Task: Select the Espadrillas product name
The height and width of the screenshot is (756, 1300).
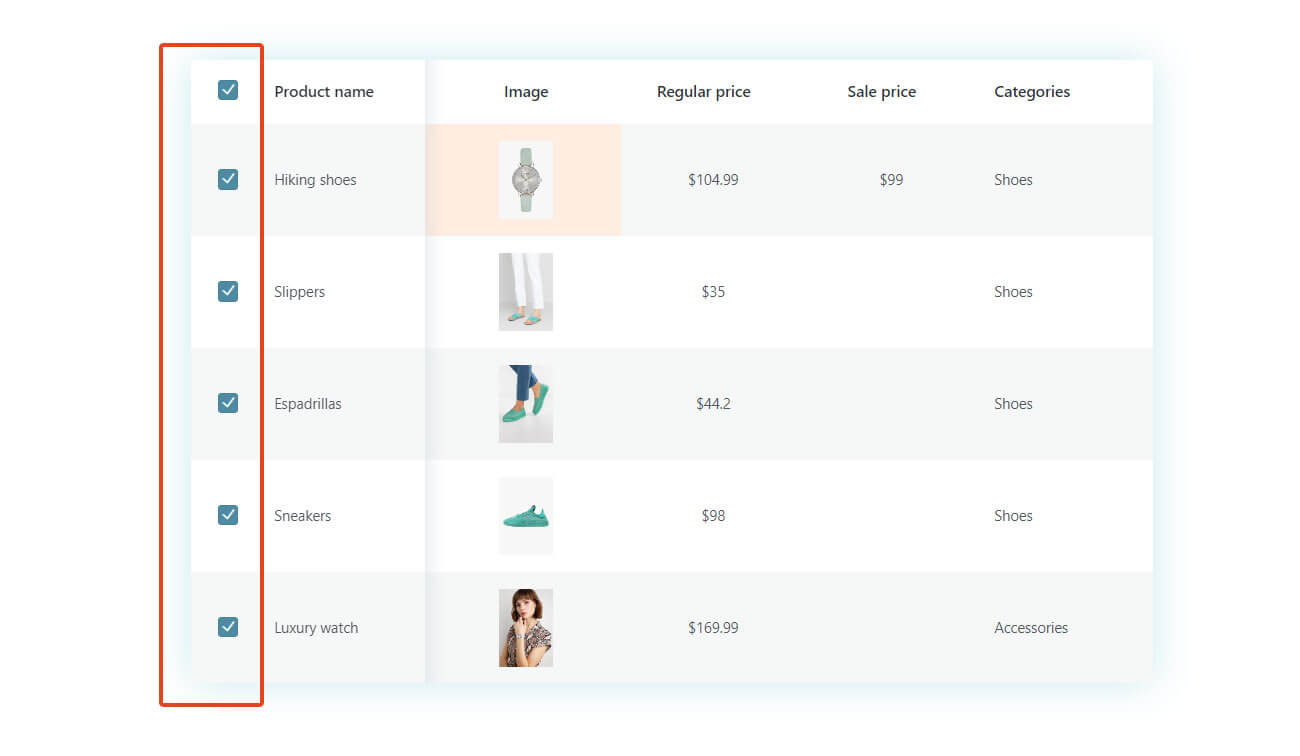Action: [x=308, y=404]
